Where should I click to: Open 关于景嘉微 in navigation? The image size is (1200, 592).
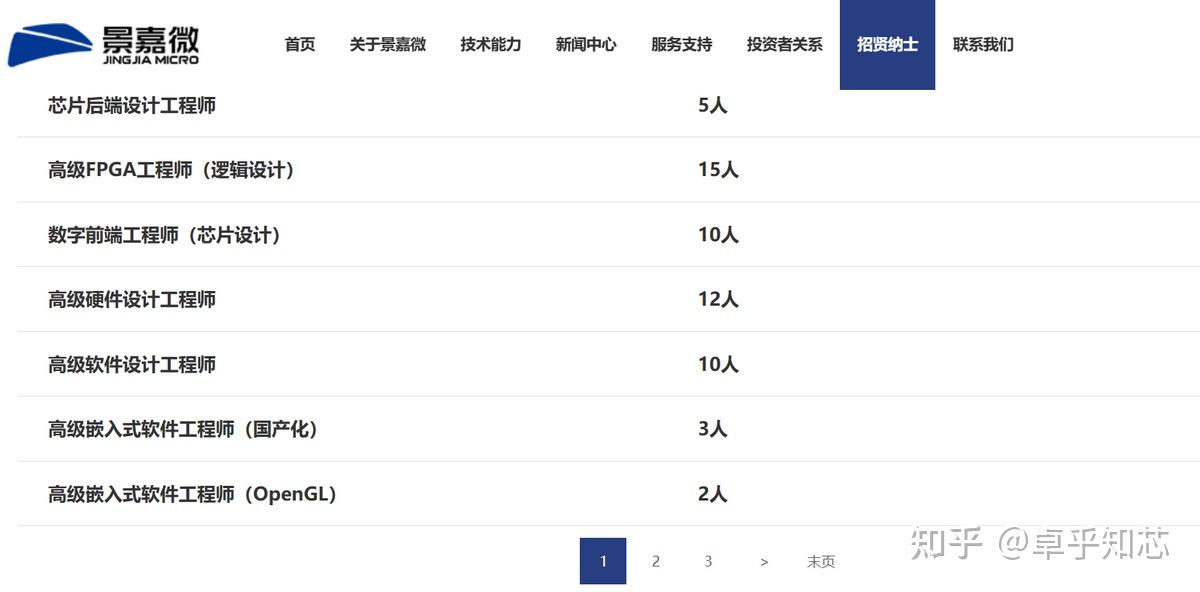point(388,45)
